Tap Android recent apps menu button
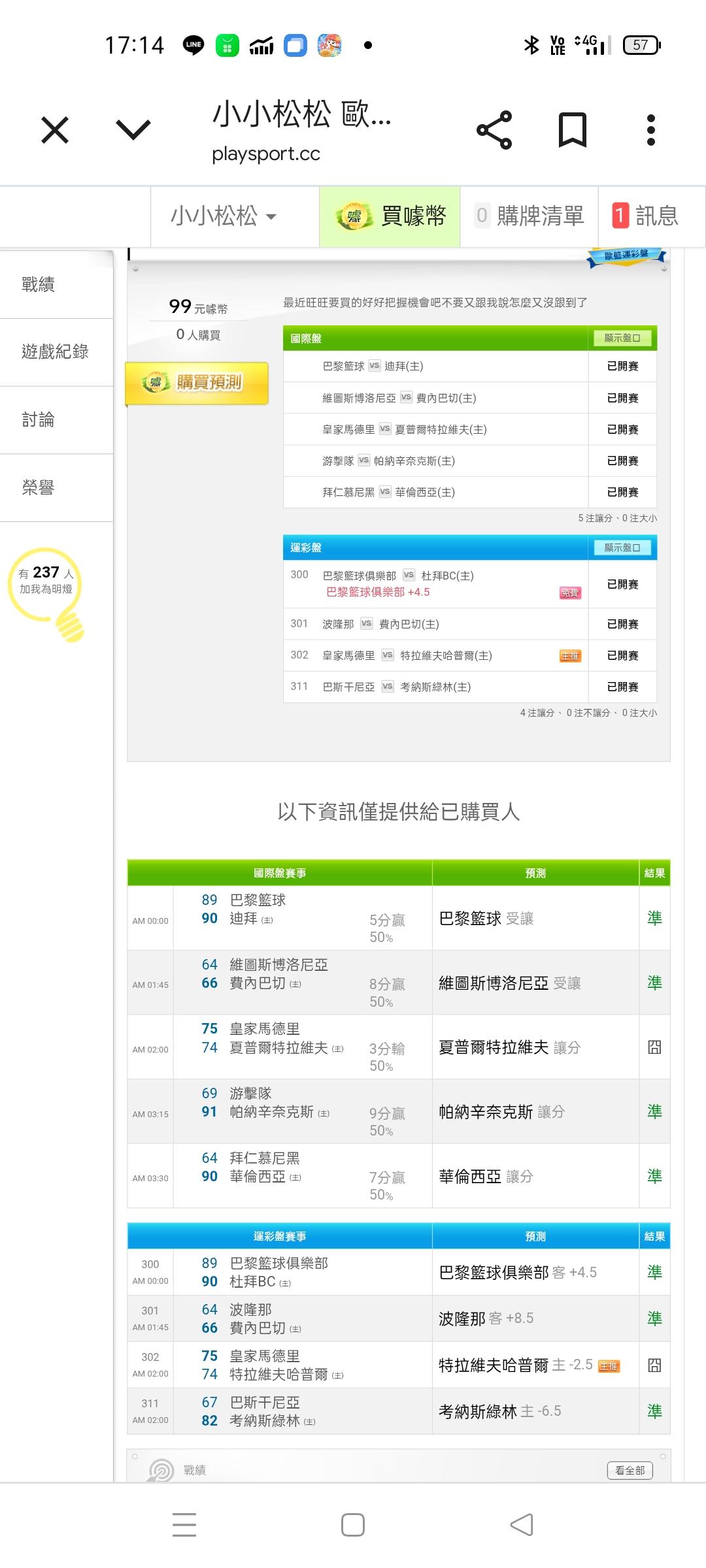 [184, 1525]
